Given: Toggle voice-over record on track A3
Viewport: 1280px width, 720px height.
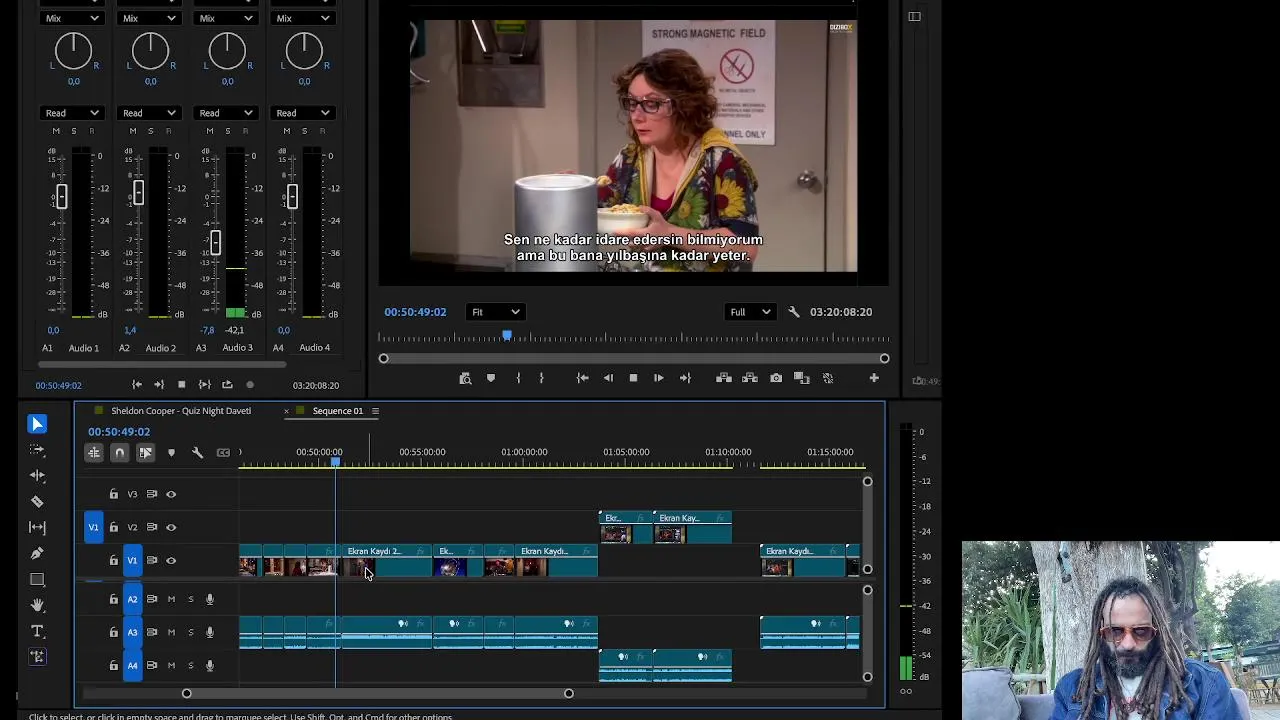Looking at the screenshot, I should point(210,632).
